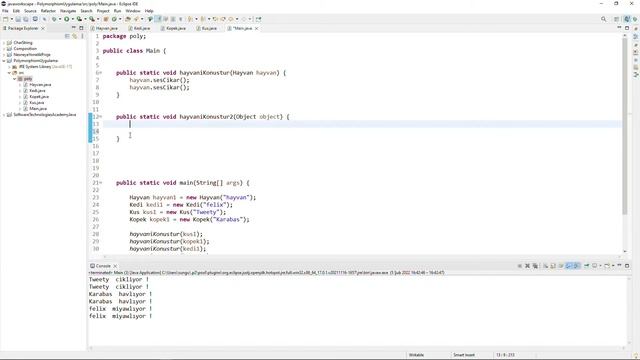Click the Coverage run toolbar icon
Screen dimensions: 640x360
pyautogui.click(x=79, y=19)
